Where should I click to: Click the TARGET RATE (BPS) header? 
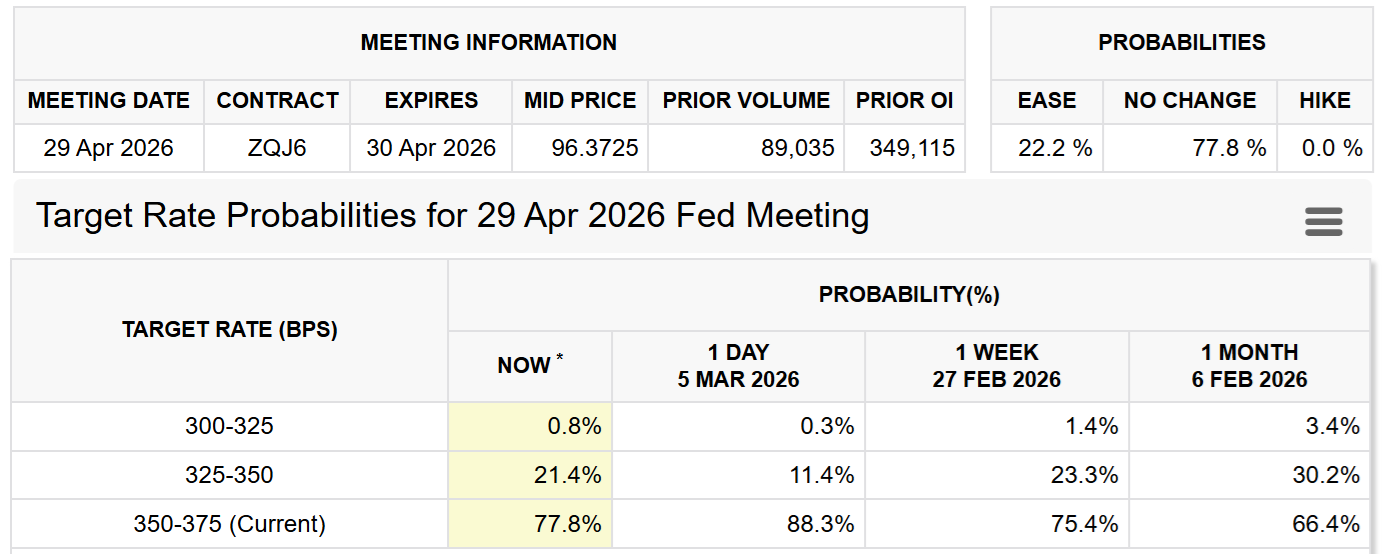click(229, 330)
